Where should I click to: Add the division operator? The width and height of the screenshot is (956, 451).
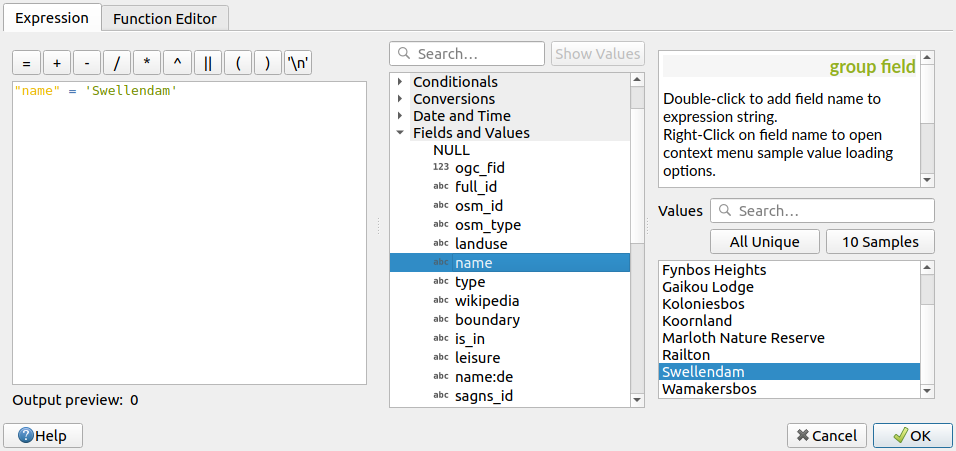(116, 63)
